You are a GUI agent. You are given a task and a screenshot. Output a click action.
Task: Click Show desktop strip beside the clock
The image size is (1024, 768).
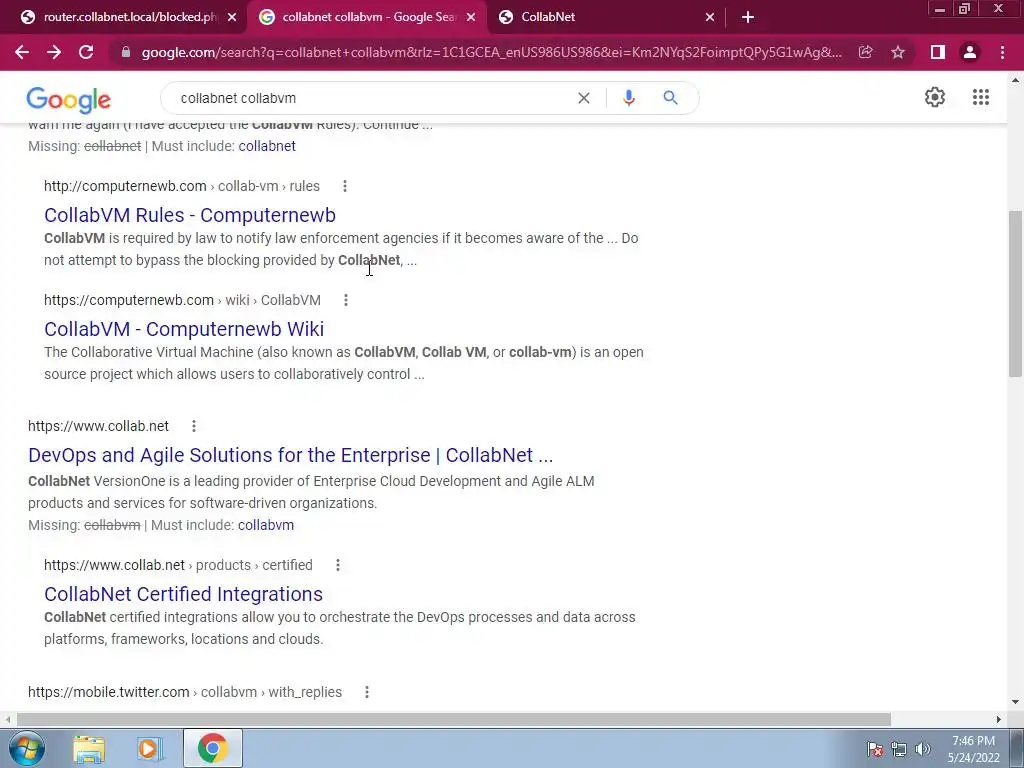(1016, 748)
